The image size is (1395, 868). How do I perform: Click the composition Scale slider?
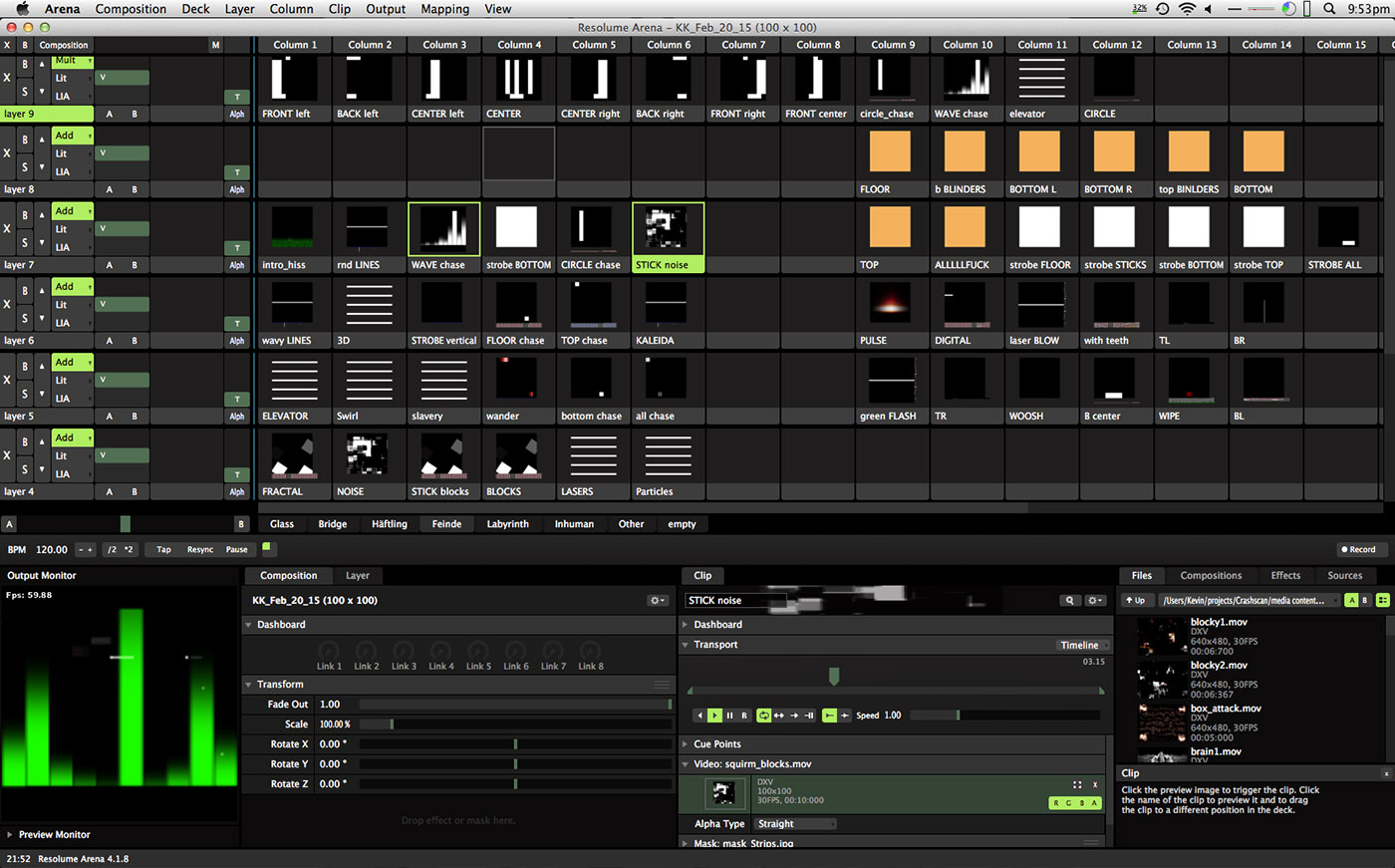coord(515,724)
